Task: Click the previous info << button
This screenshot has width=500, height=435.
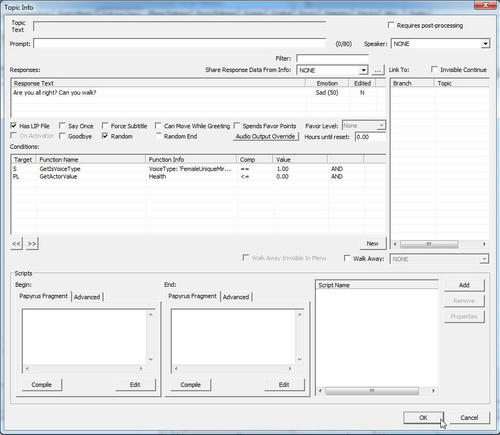Action: pos(16,243)
